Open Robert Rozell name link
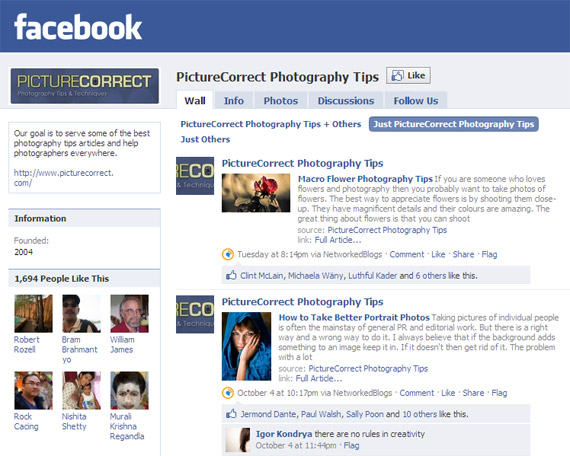This screenshot has width=570, height=456. pyautogui.click(x=26, y=344)
